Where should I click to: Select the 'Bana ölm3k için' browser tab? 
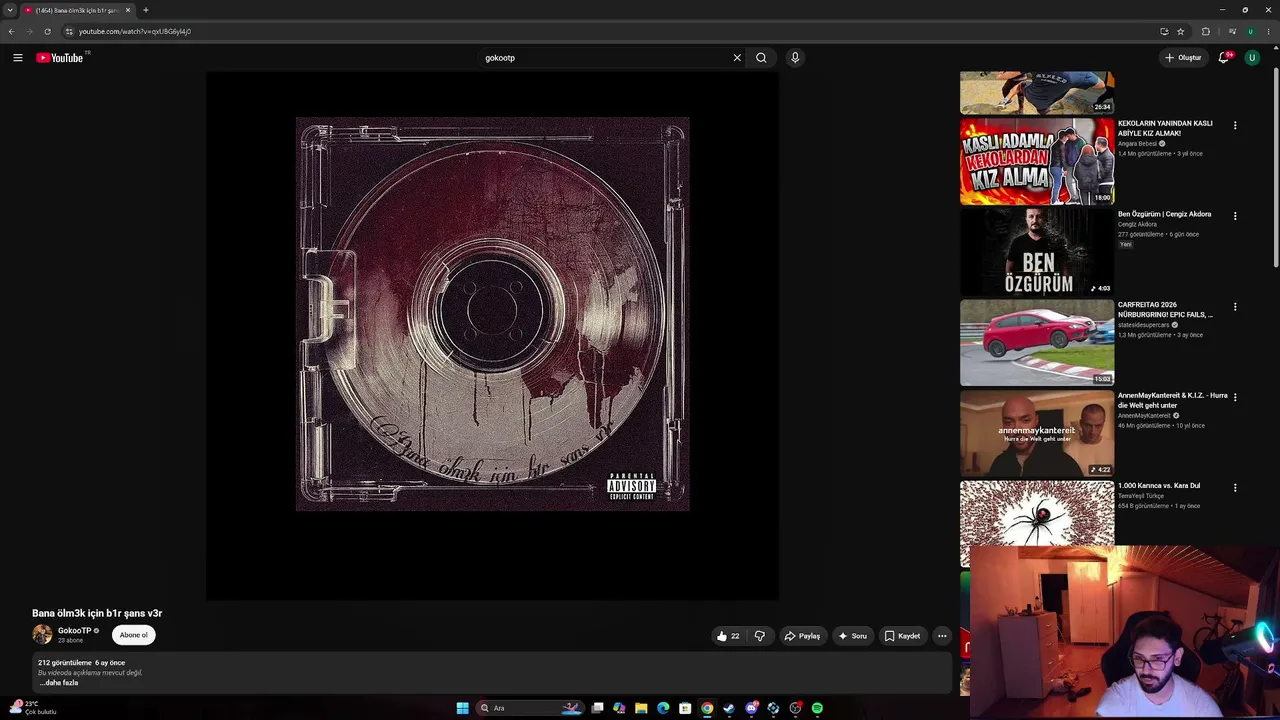[x=78, y=10]
